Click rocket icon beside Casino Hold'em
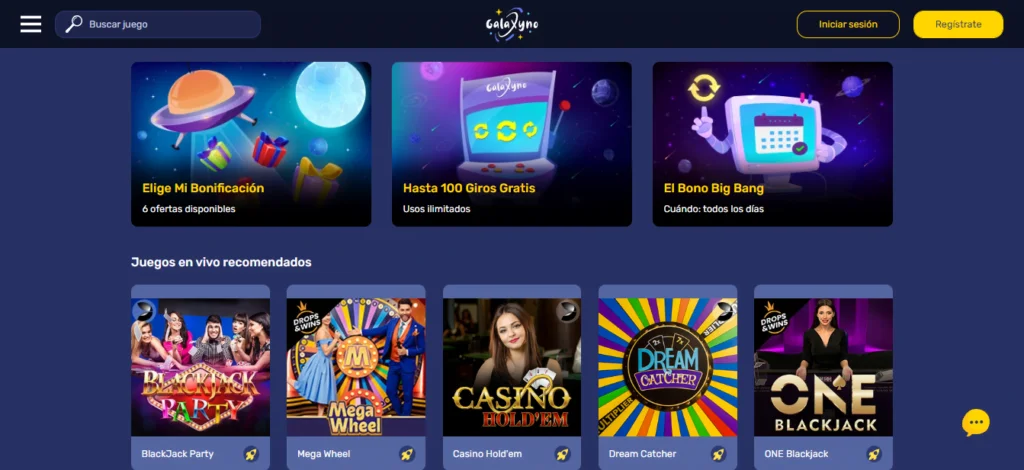This screenshot has height=470, width=1024. (x=562, y=454)
